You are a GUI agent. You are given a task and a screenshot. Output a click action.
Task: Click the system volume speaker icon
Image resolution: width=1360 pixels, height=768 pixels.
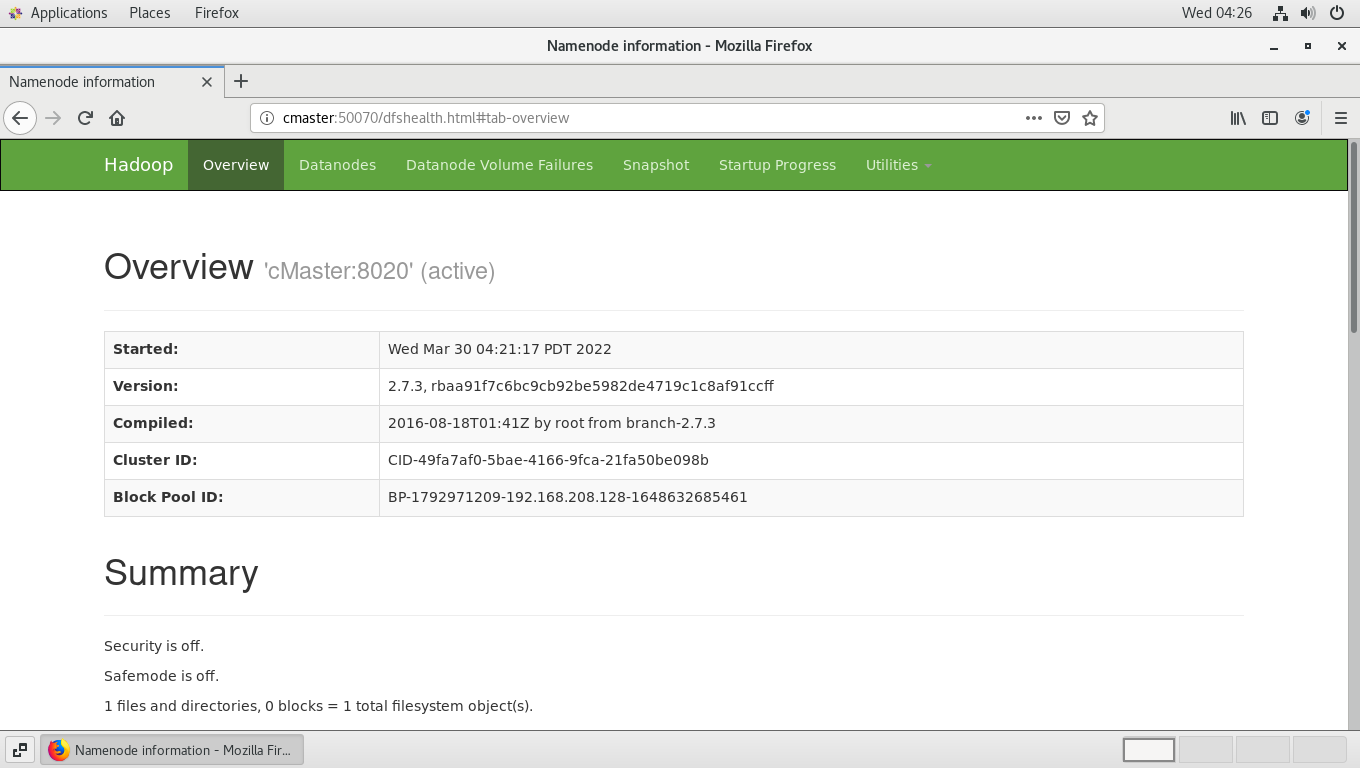1308,13
